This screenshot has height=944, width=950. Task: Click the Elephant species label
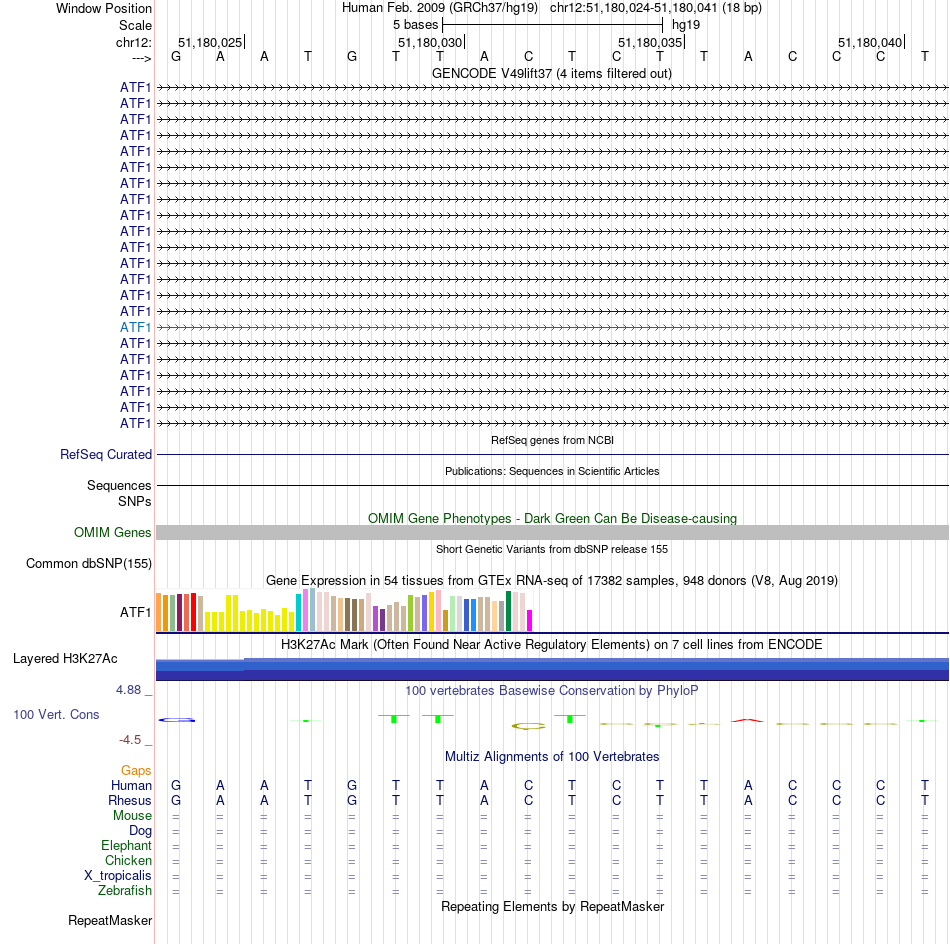(126, 845)
